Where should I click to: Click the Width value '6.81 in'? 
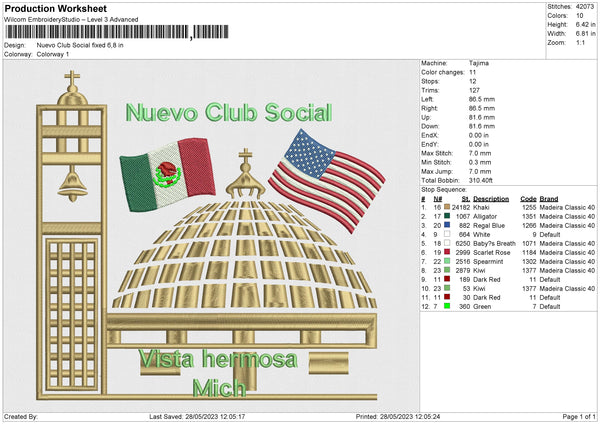585,34
